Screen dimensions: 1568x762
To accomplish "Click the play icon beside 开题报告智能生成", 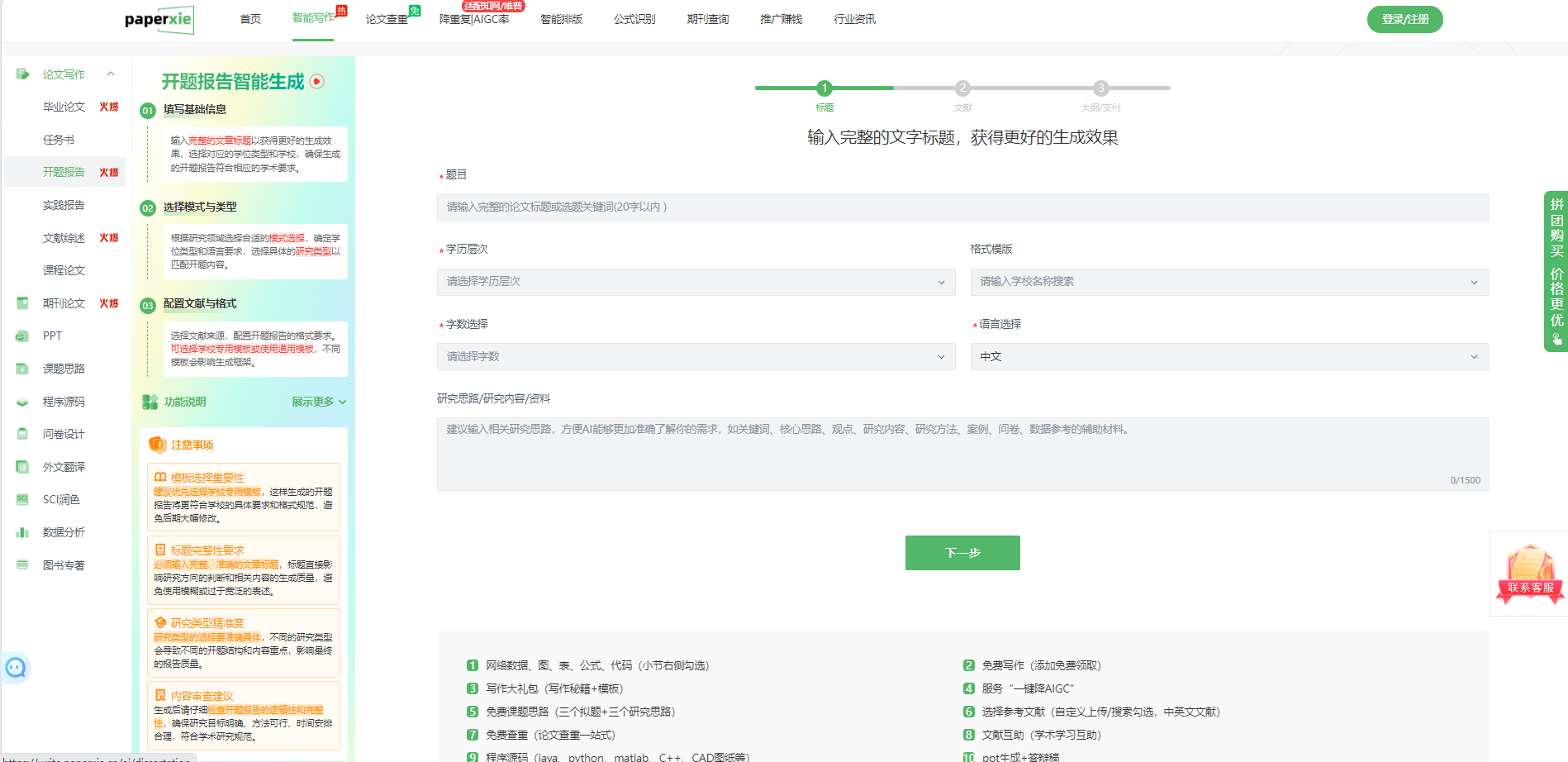I will 317,81.
